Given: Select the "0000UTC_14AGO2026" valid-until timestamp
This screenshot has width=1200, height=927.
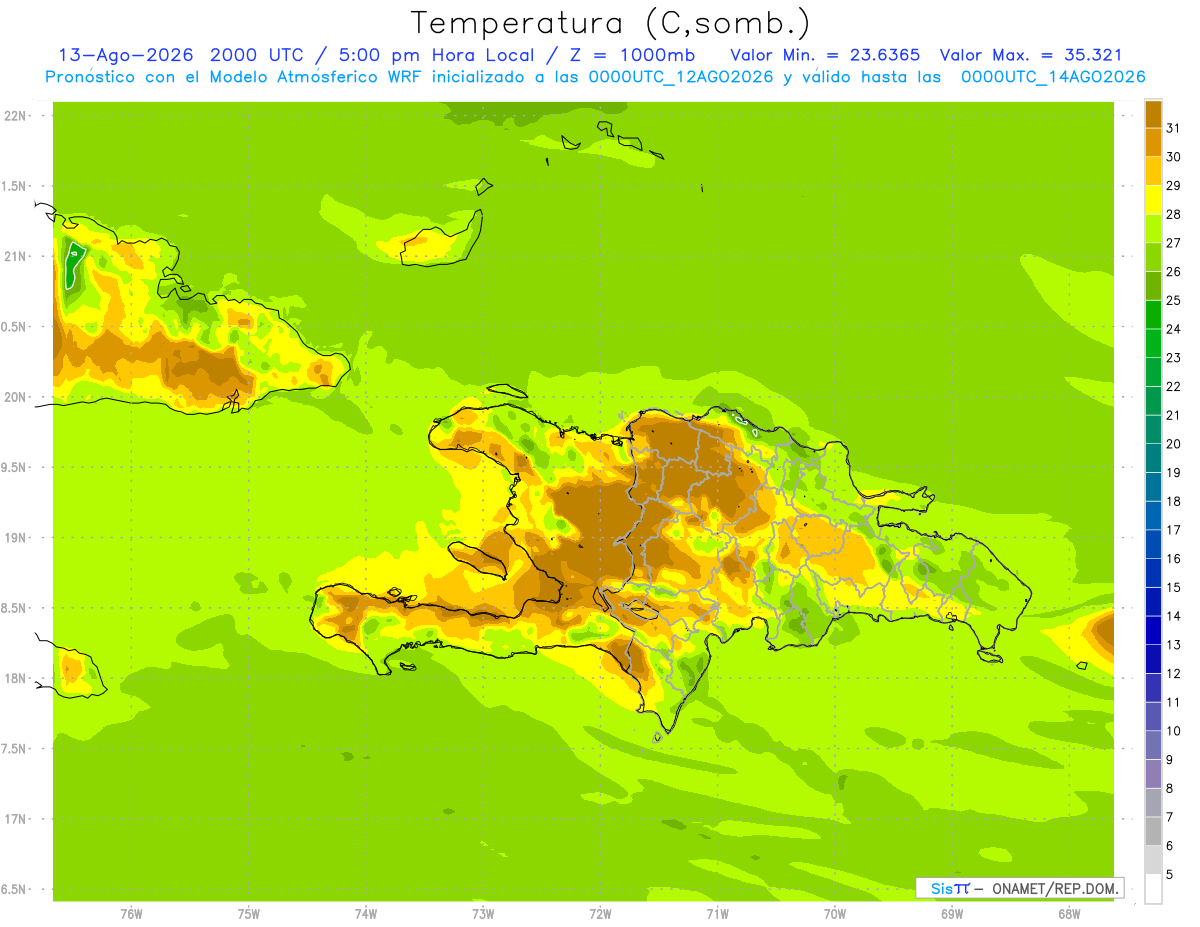Looking at the screenshot, I should tap(1052, 77).
